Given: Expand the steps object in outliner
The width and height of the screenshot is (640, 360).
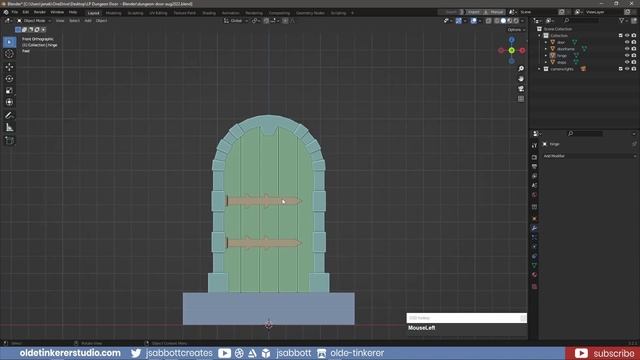Looking at the screenshot, I should 546,62.
